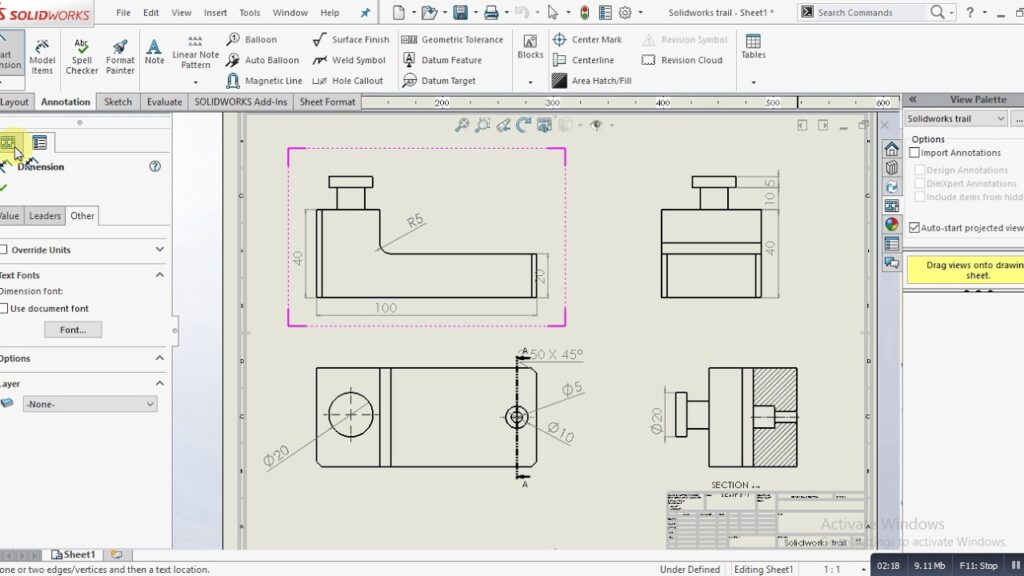Open the Options gear icon
The width and height of the screenshot is (1024, 576).
pyautogui.click(x=625, y=12)
